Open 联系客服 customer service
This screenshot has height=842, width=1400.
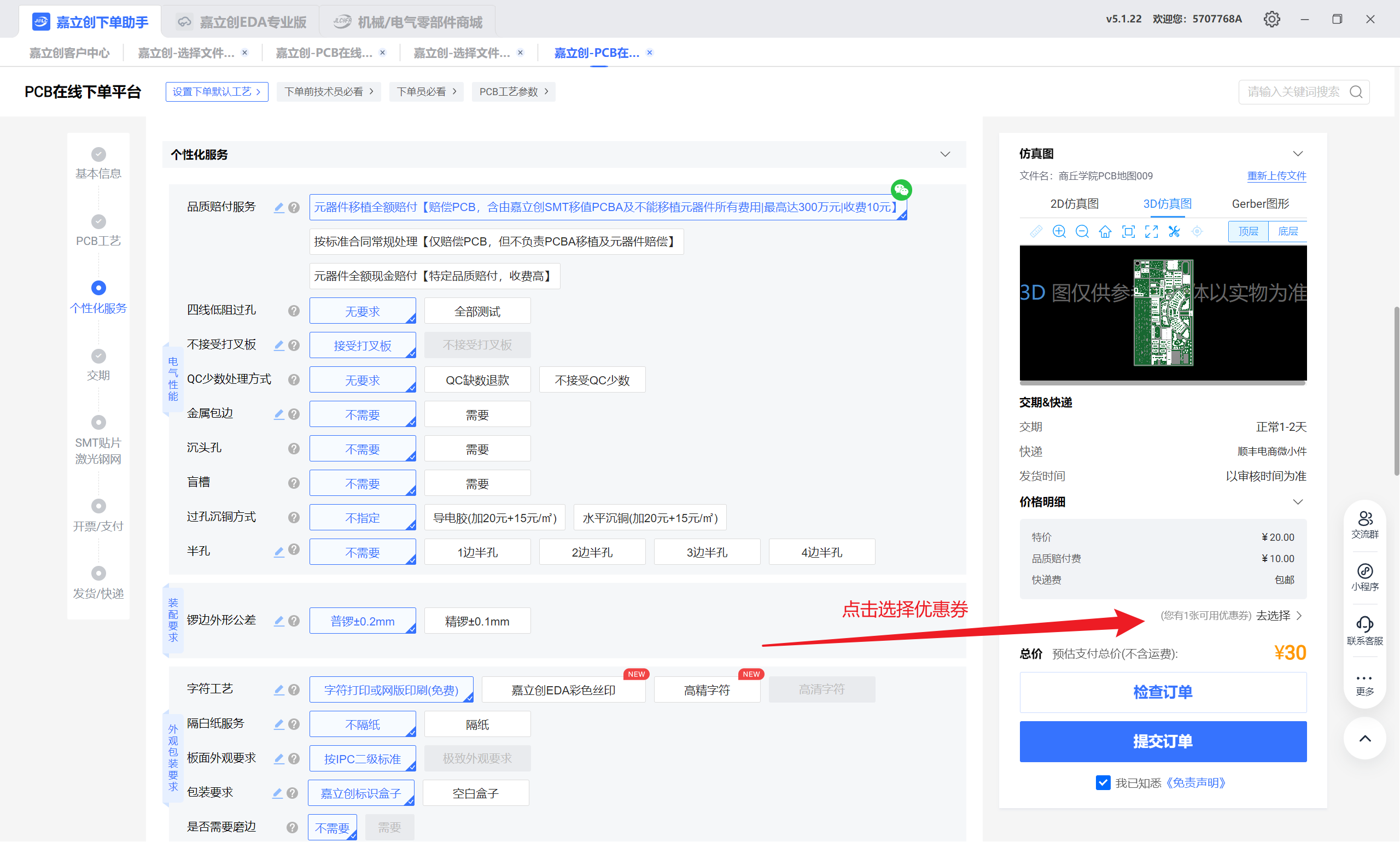[1364, 630]
